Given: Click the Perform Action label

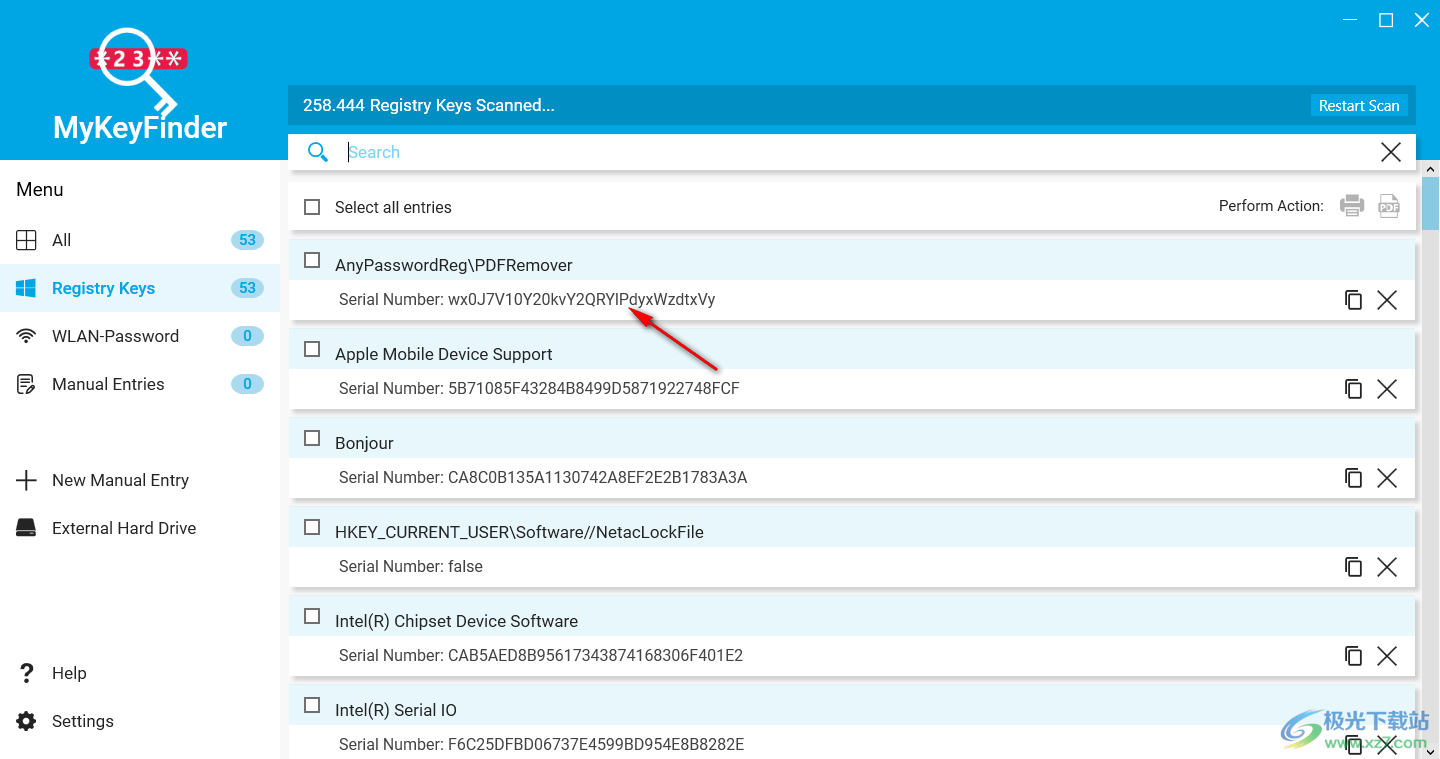Looking at the screenshot, I should 1271,206.
